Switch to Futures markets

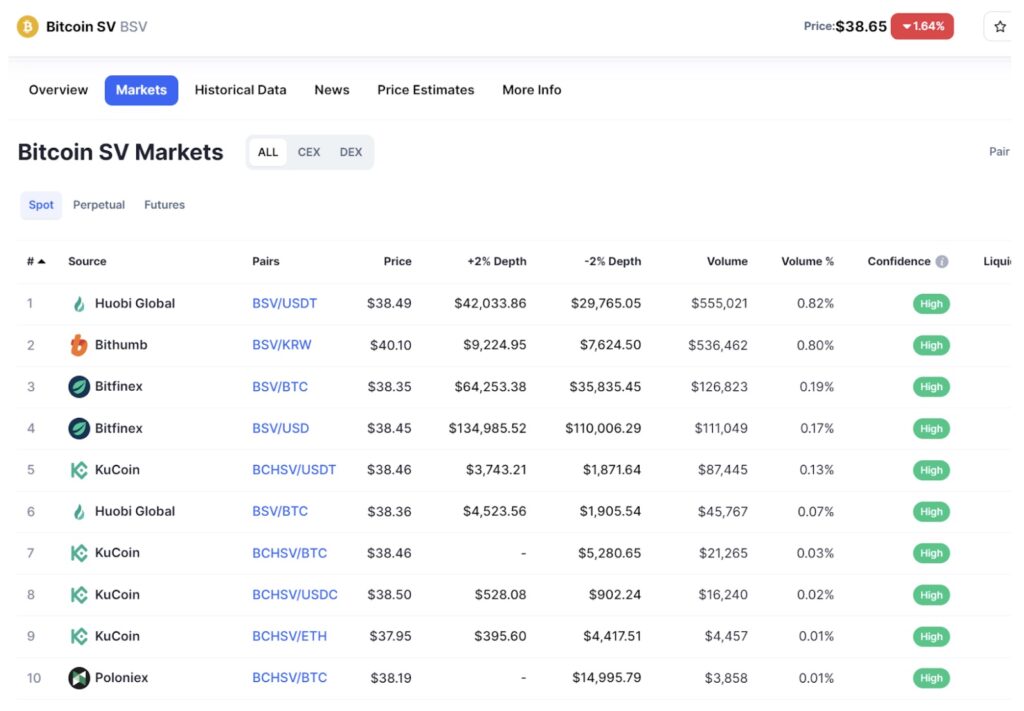pyautogui.click(x=165, y=205)
